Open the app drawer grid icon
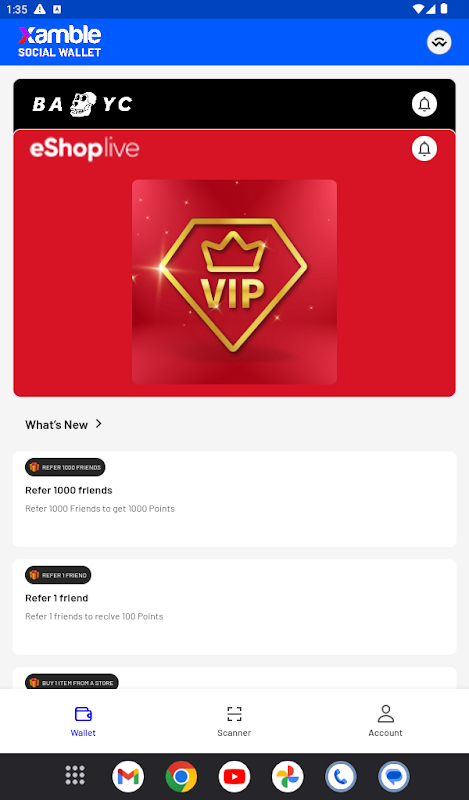469x800 pixels. pos(75,776)
